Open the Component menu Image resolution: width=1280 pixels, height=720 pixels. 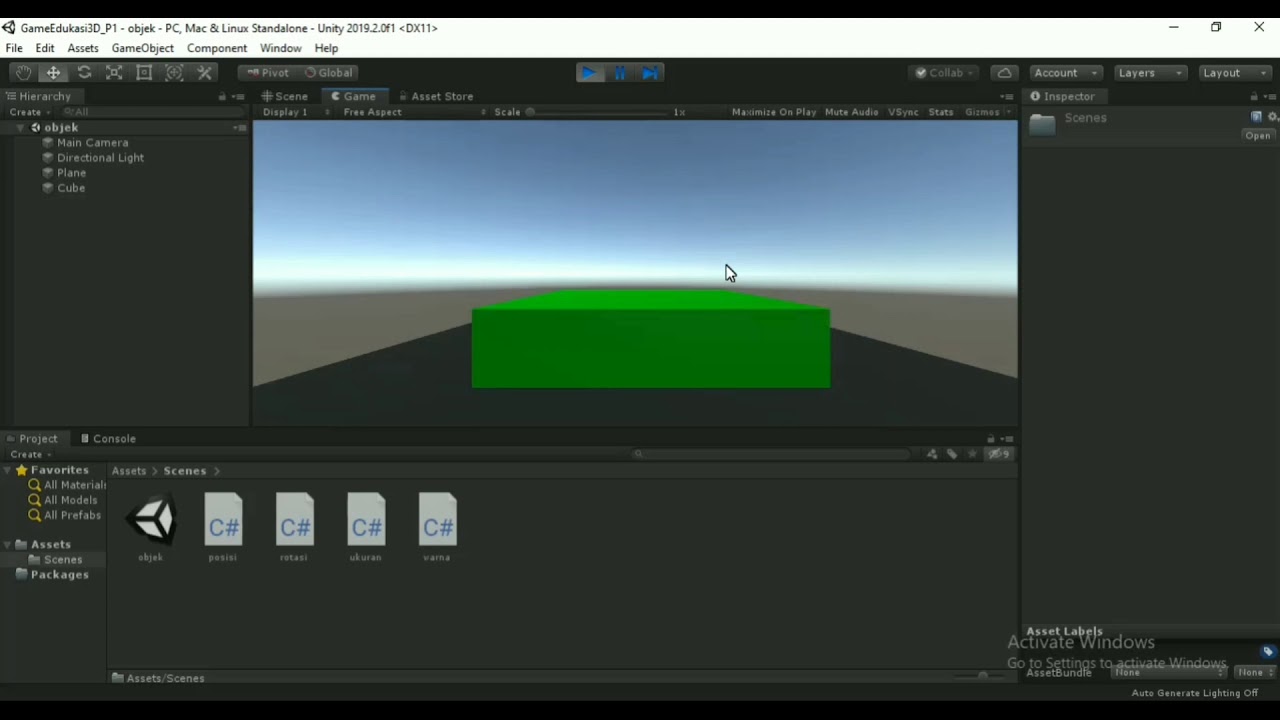217,48
